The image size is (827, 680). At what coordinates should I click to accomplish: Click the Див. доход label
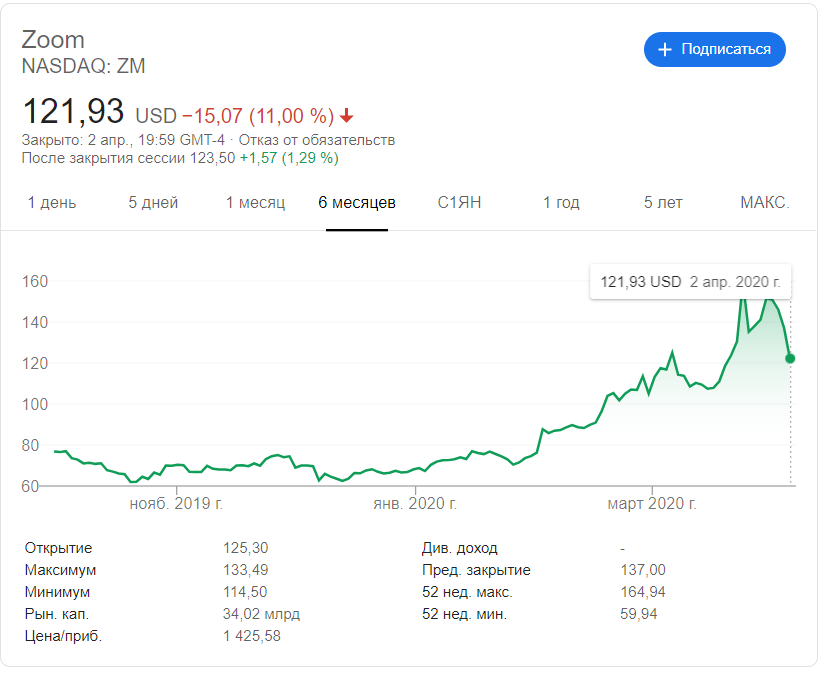[459, 549]
